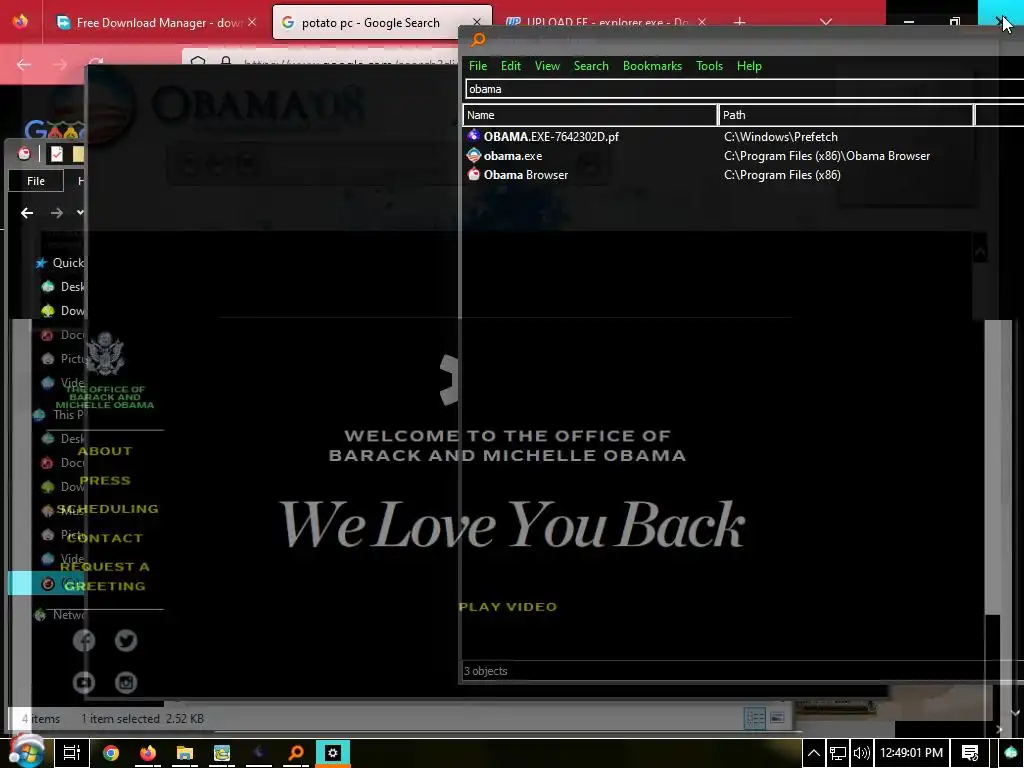1024x768 pixels.
Task: Click path C:\Windows\Prefetch cell
Action: [x=780, y=136]
